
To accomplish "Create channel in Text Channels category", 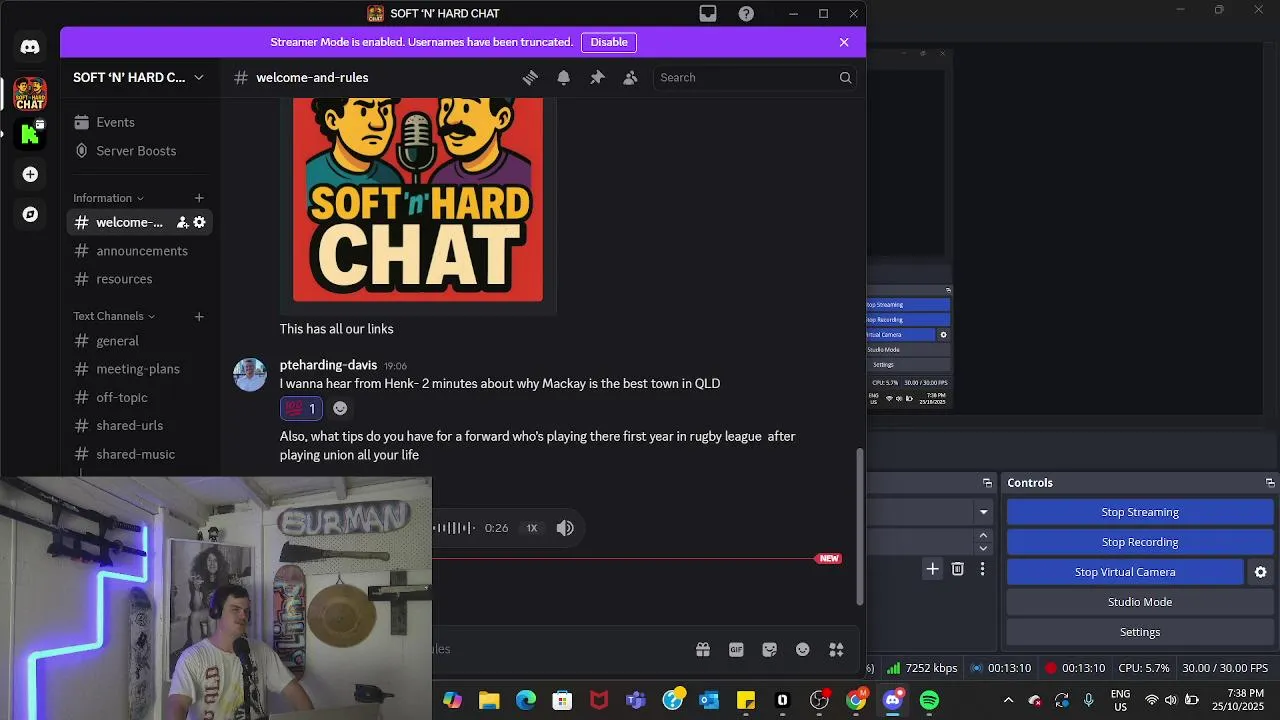I will pos(199,316).
